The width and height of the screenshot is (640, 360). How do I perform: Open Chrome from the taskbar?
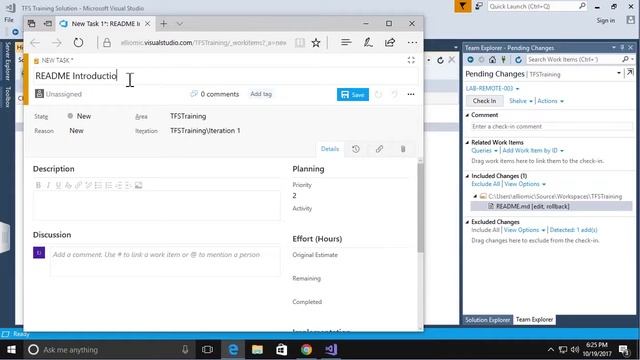click(x=306, y=349)
